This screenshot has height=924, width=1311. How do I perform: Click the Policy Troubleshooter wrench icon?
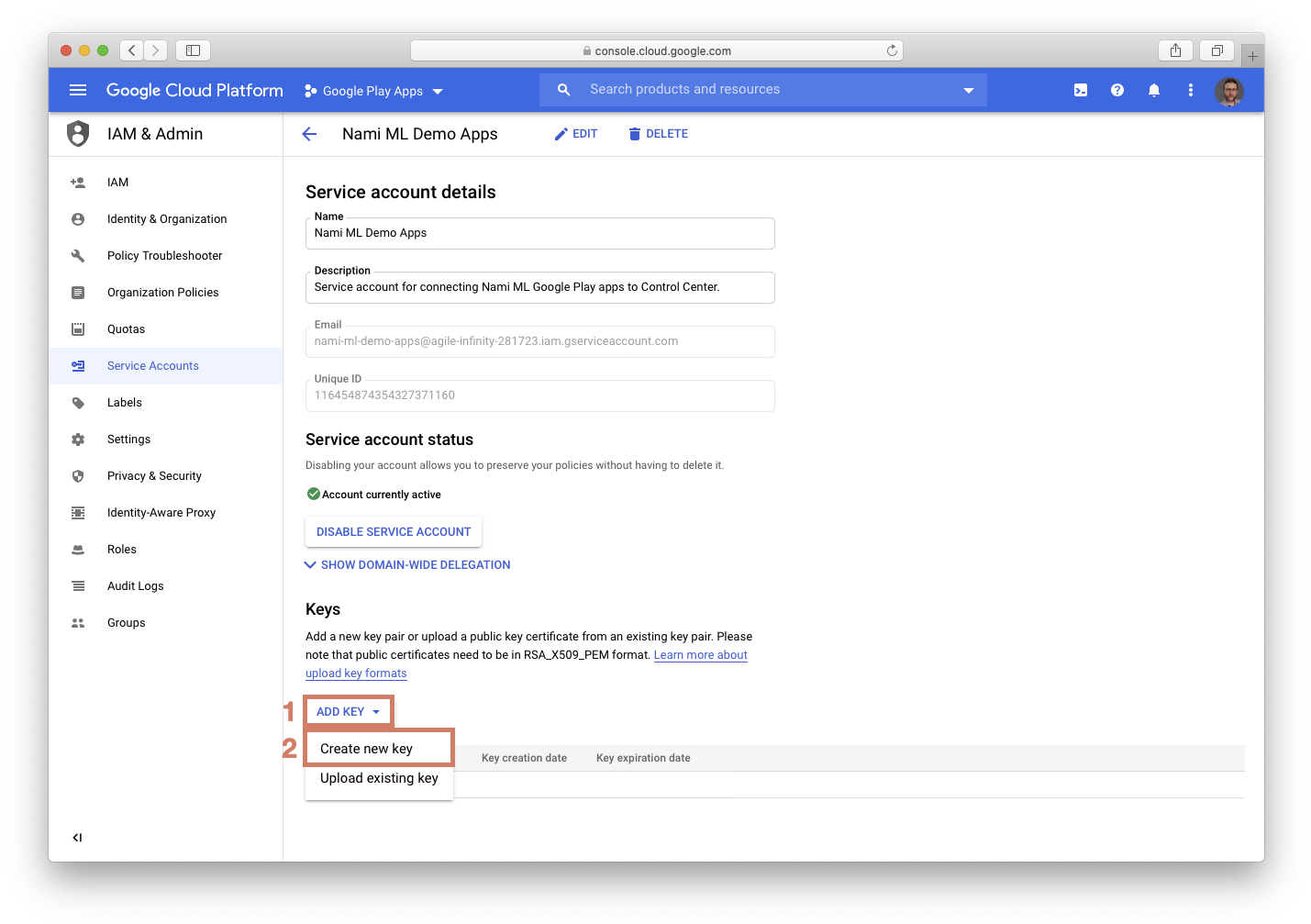point(78,256)
